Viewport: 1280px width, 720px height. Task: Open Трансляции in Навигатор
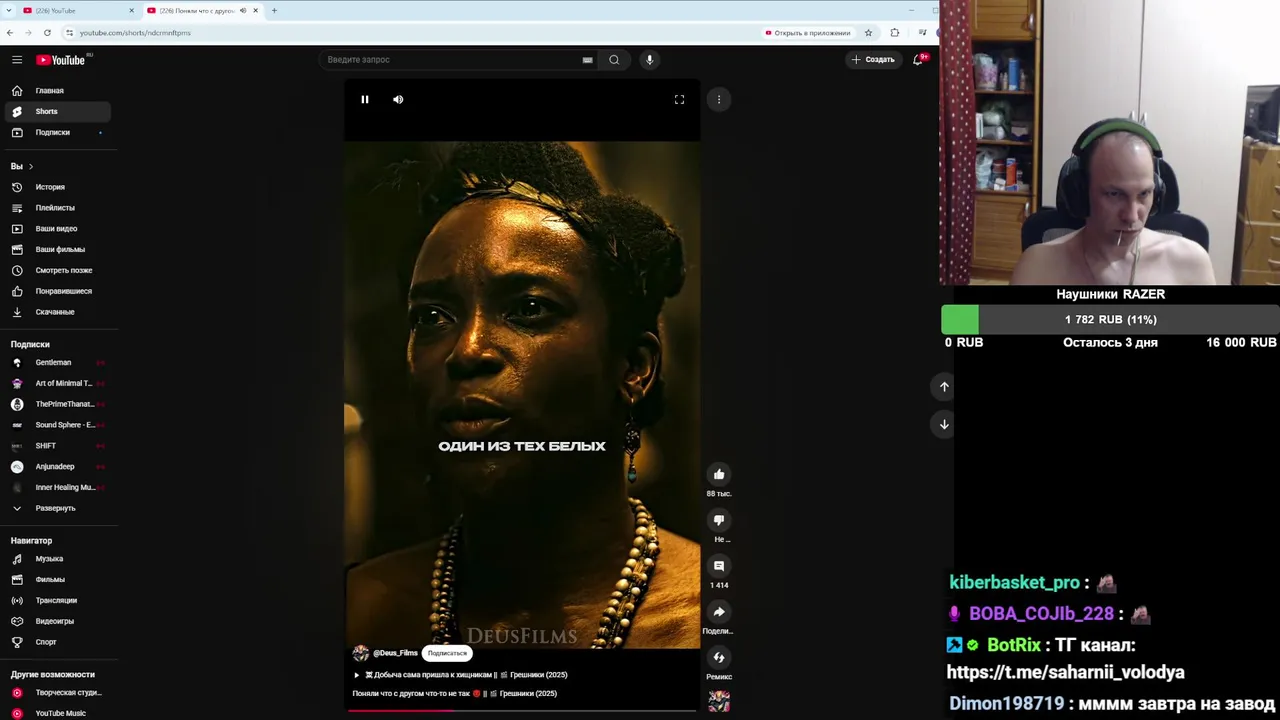(57, 600)
